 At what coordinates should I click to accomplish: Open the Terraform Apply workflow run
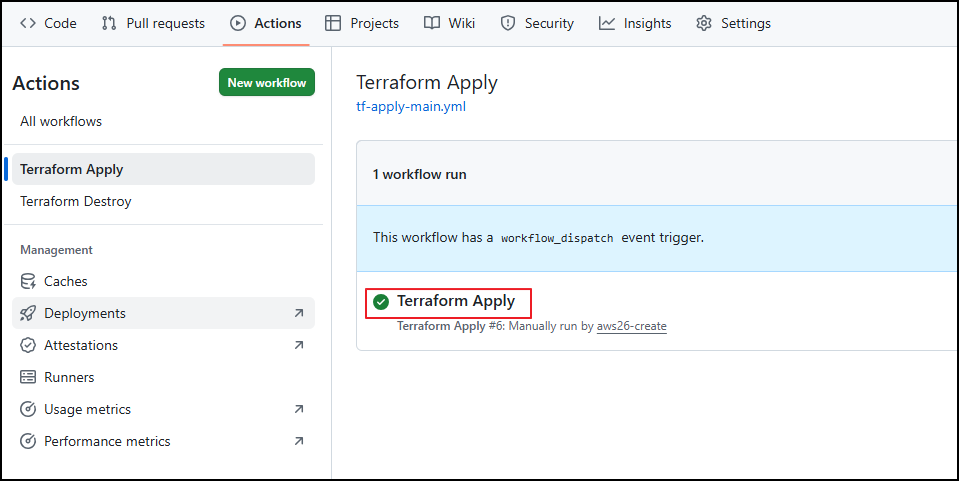[x=456, y=301]
